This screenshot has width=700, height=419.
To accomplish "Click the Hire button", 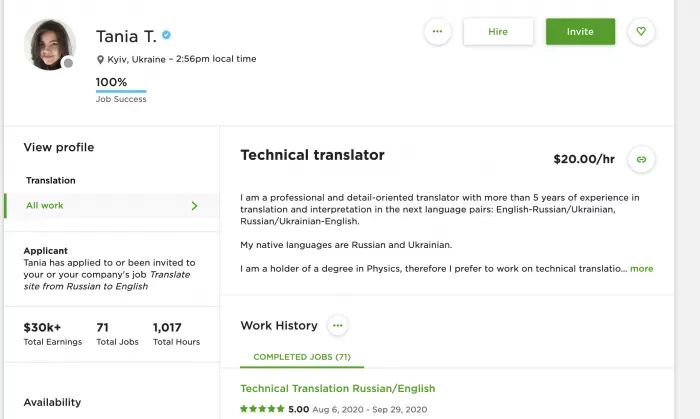I will tap(498, 32).
